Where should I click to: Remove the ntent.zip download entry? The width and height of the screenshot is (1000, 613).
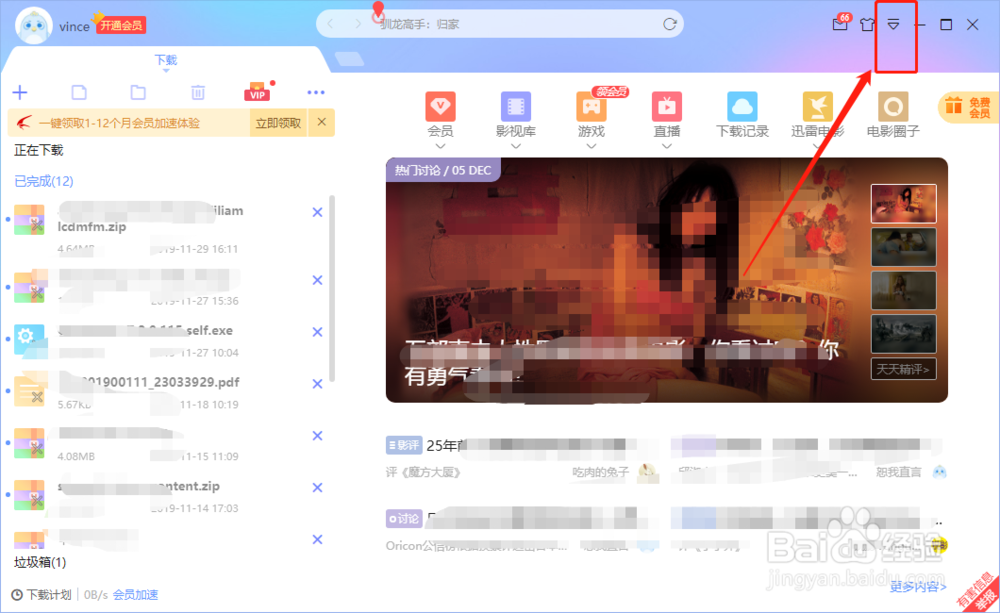[317, 487]
